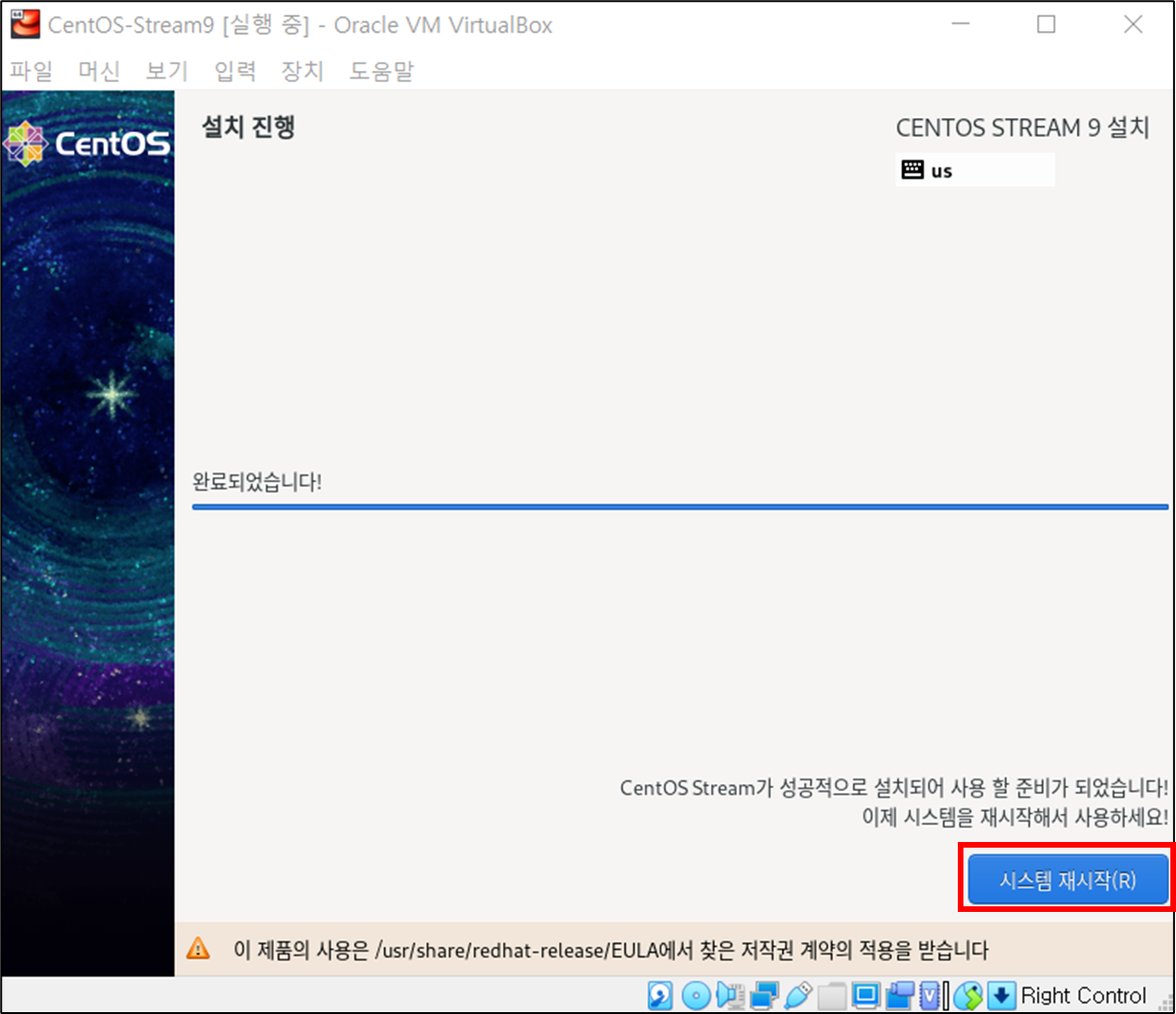Open the 보기 menu

(x=167, y=71)
